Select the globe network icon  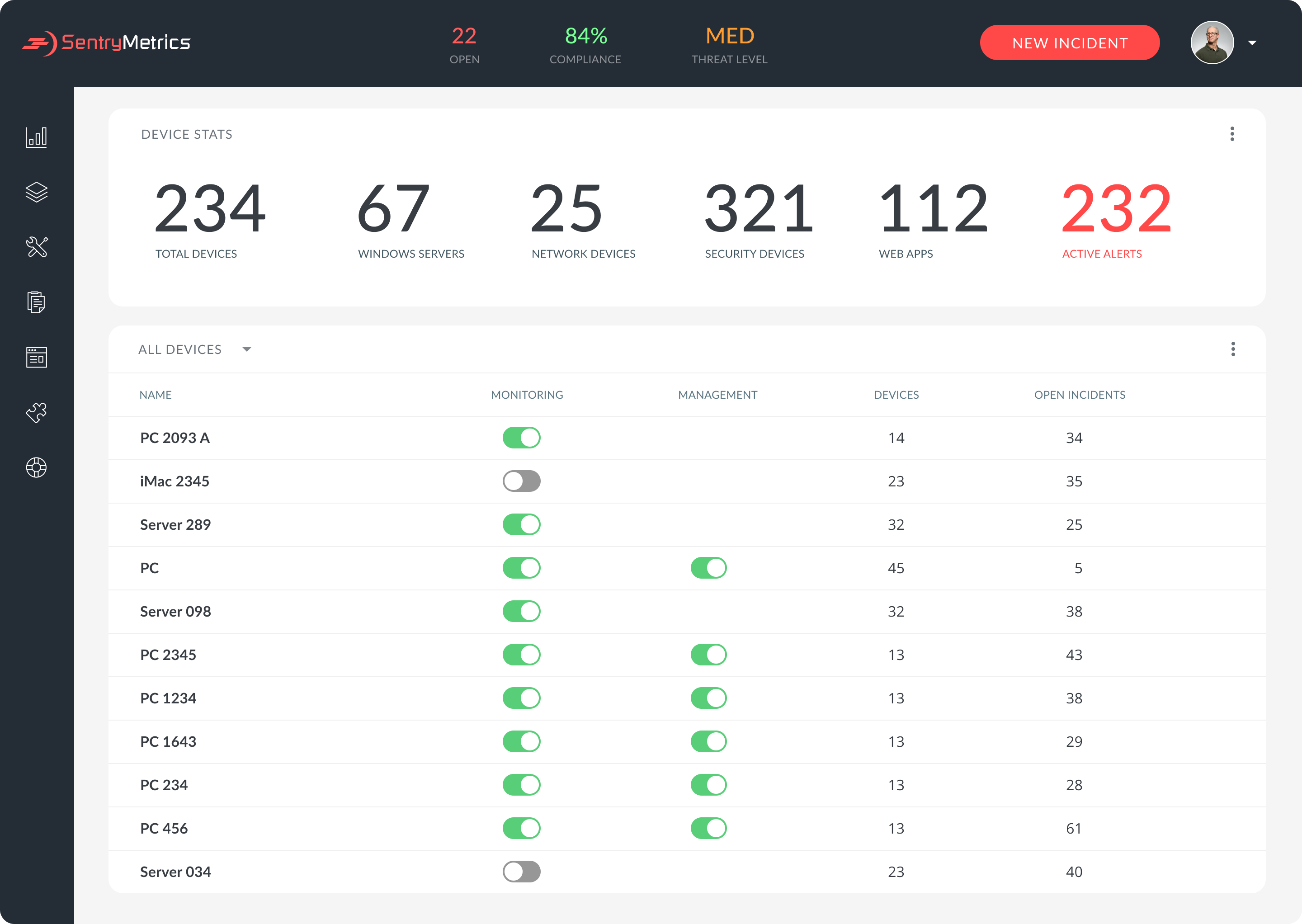37,467
